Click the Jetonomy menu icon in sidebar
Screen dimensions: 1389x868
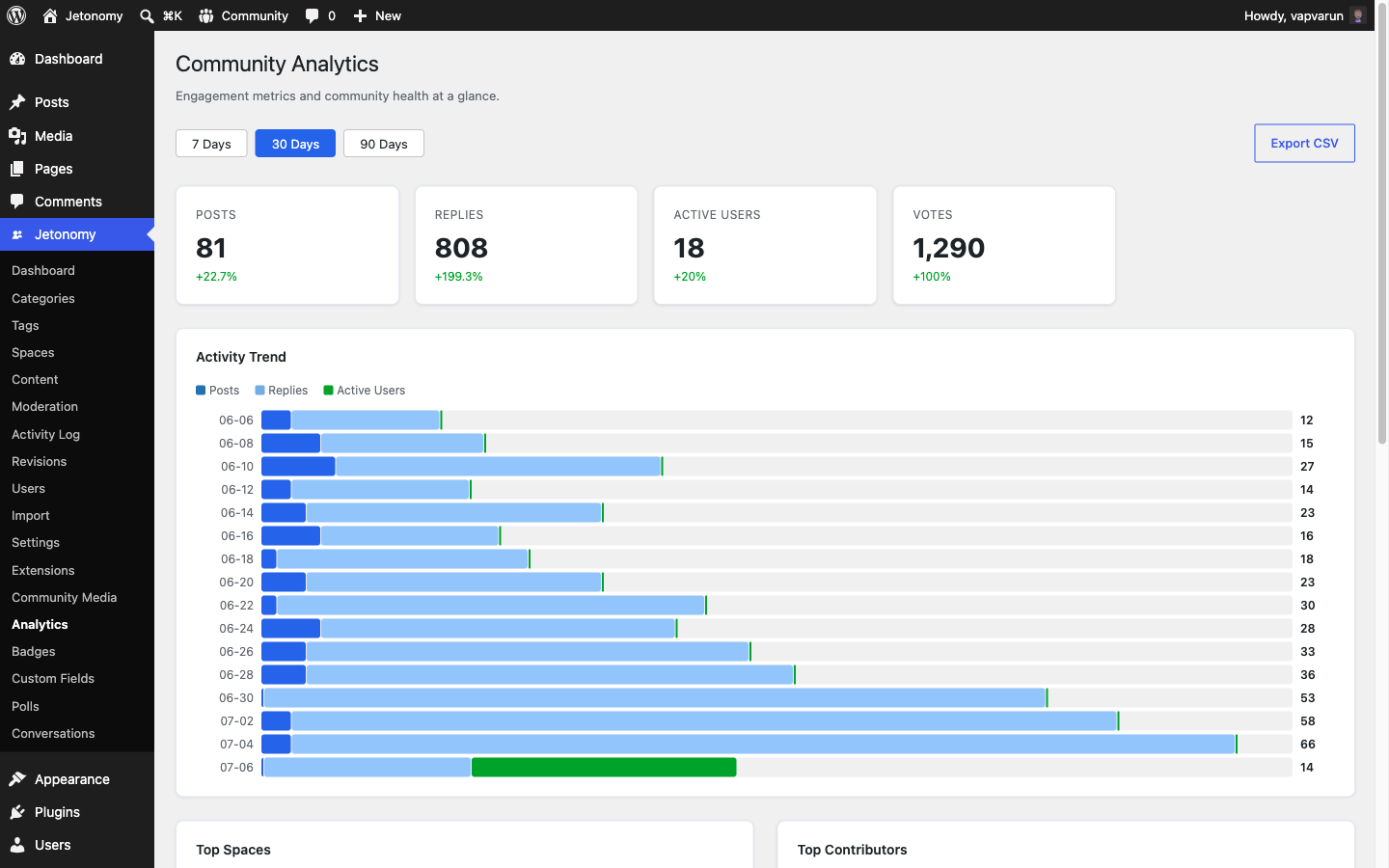coord(17,234)
